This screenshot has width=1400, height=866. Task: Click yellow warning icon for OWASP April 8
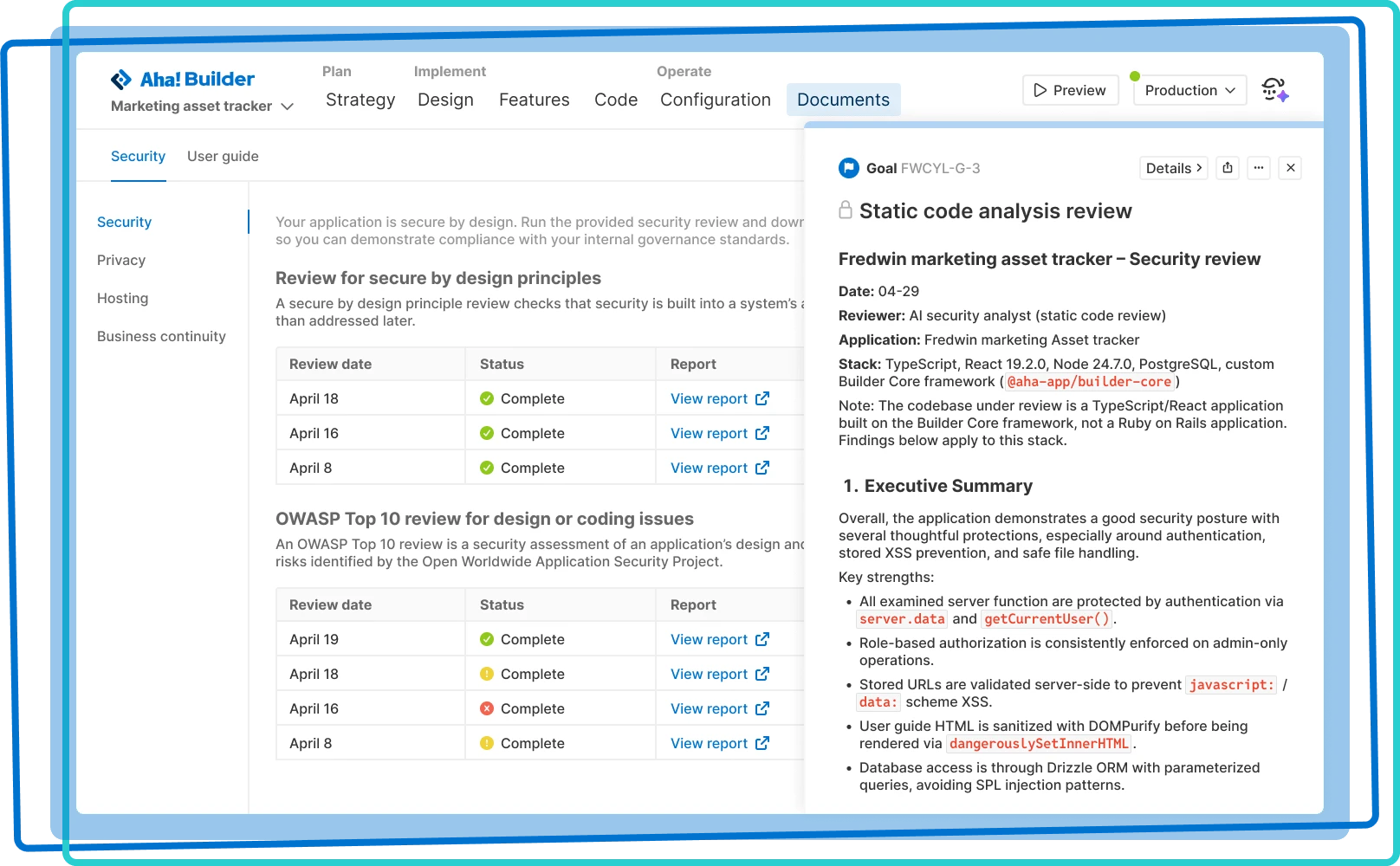point(487,743)
